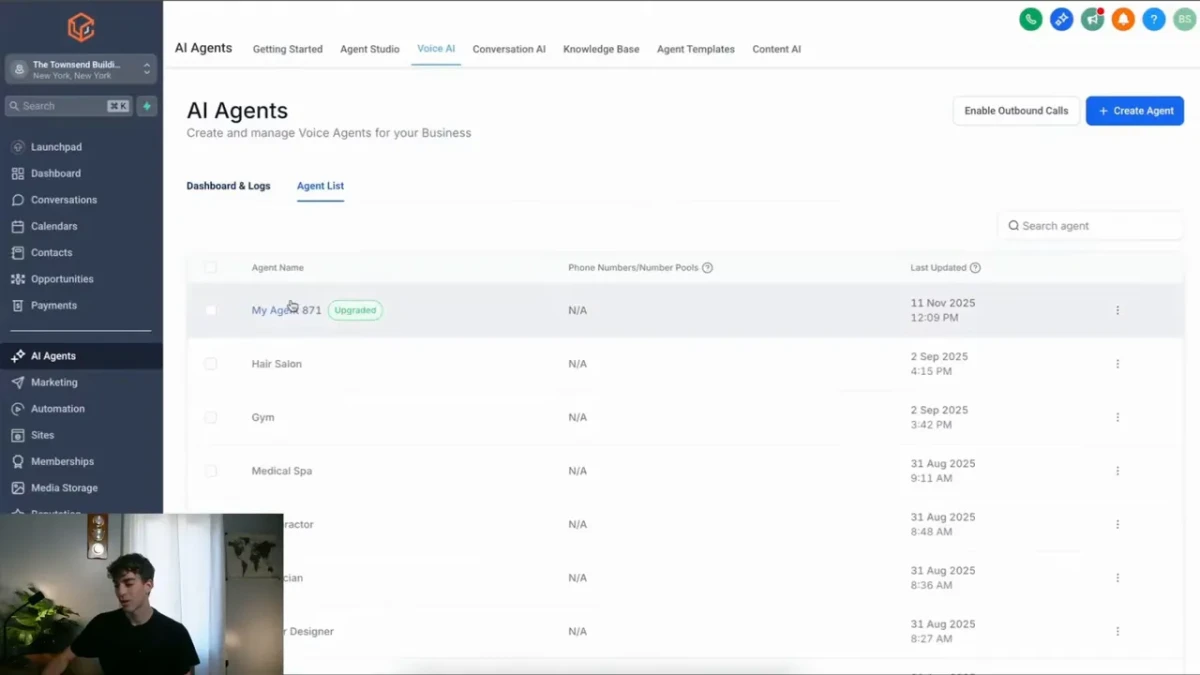The height and width of the screenshot is (675, 1200).
Task: Click the Opportunities sidebar icon
Action: pyautogui.click(x=18, y=279)
